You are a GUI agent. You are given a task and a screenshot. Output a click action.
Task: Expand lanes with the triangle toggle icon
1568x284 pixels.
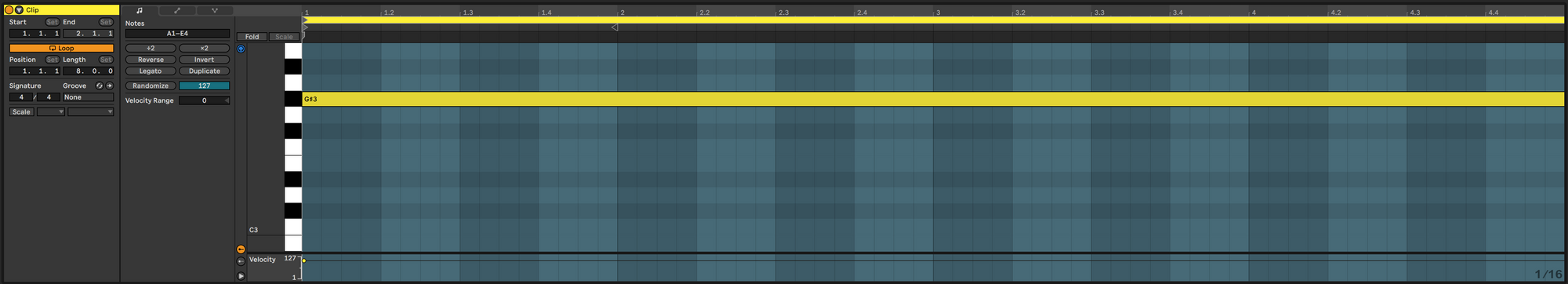pyautogui.click(x=241, y=275)
